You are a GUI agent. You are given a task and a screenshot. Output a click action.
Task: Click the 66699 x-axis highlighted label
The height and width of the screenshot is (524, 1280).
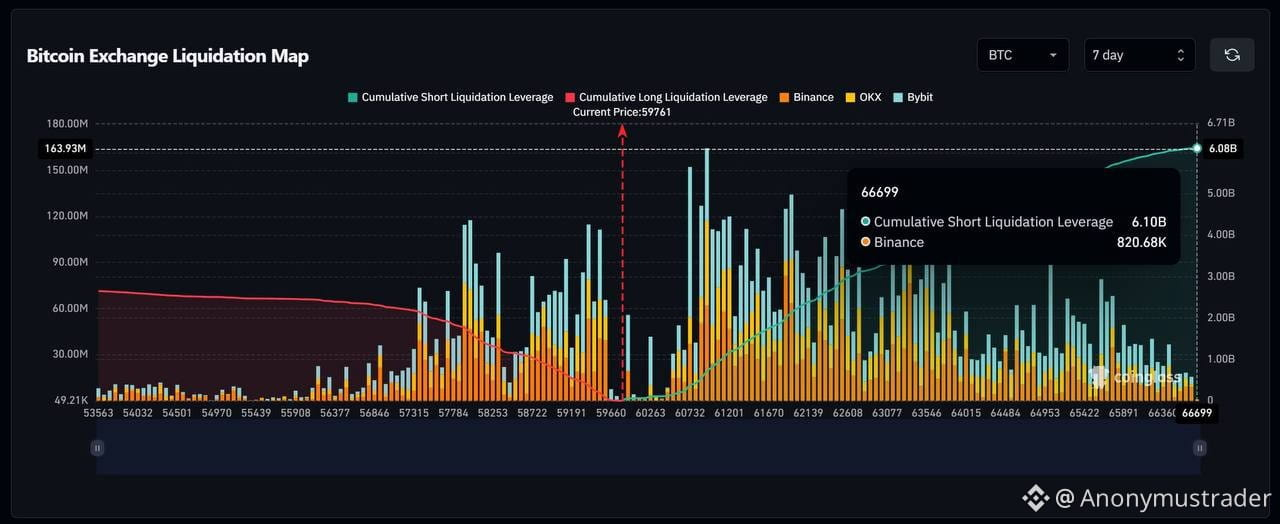tap(1196, 413)
